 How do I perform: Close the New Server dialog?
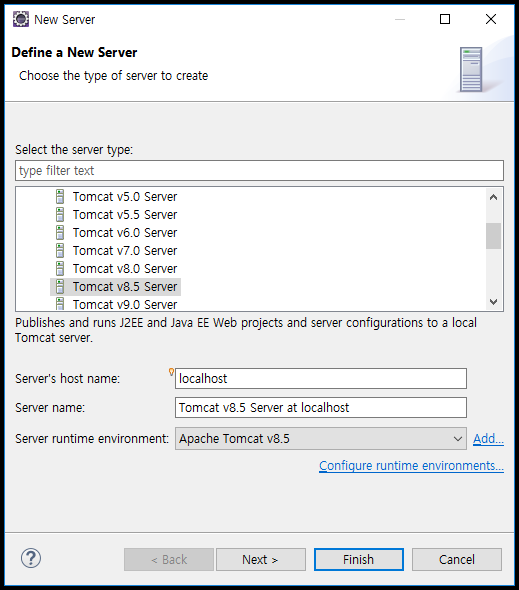click(x=491, y=19)
